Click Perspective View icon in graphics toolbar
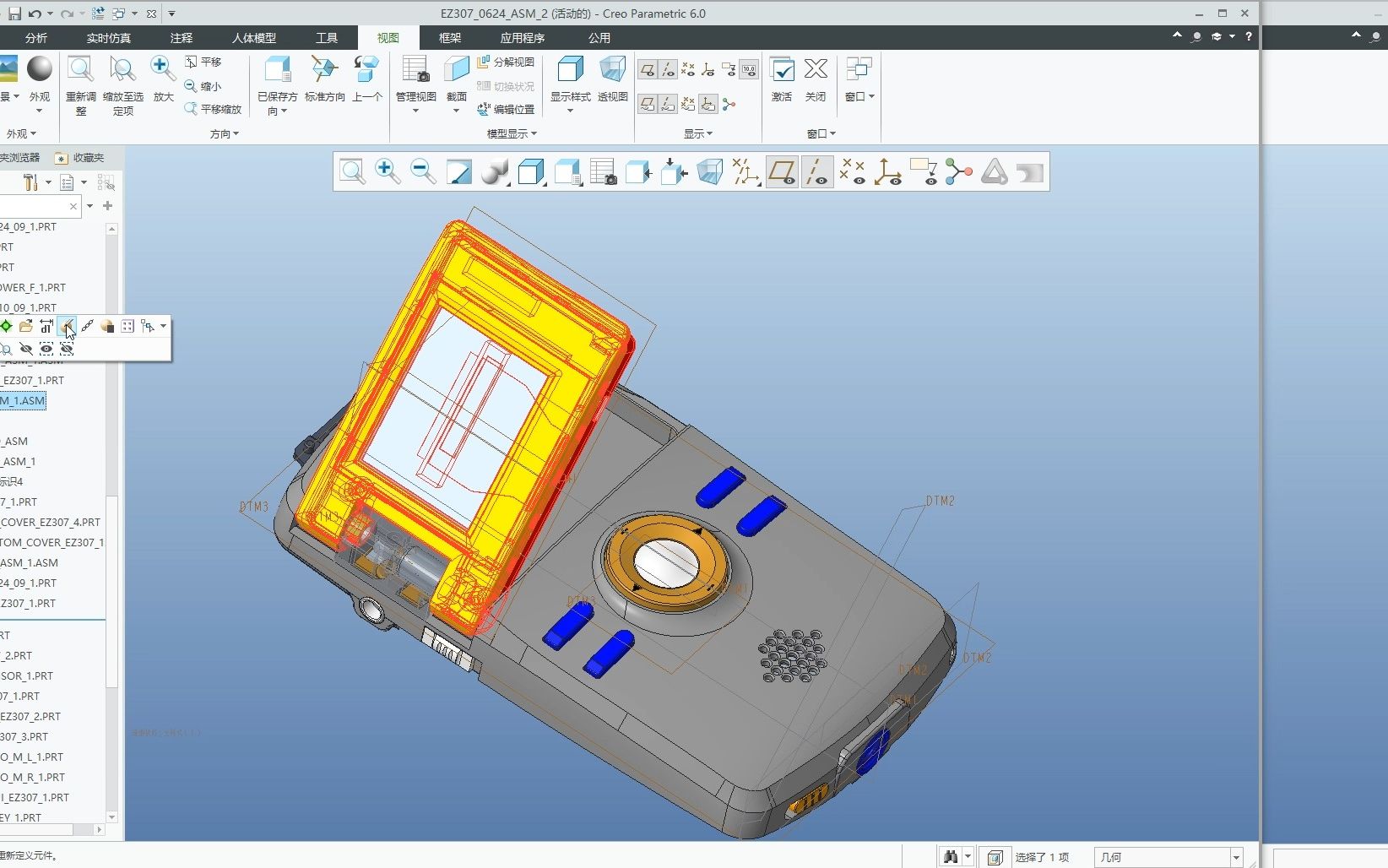The width and height of the screenshot is (1388, 868). (710, 172)
